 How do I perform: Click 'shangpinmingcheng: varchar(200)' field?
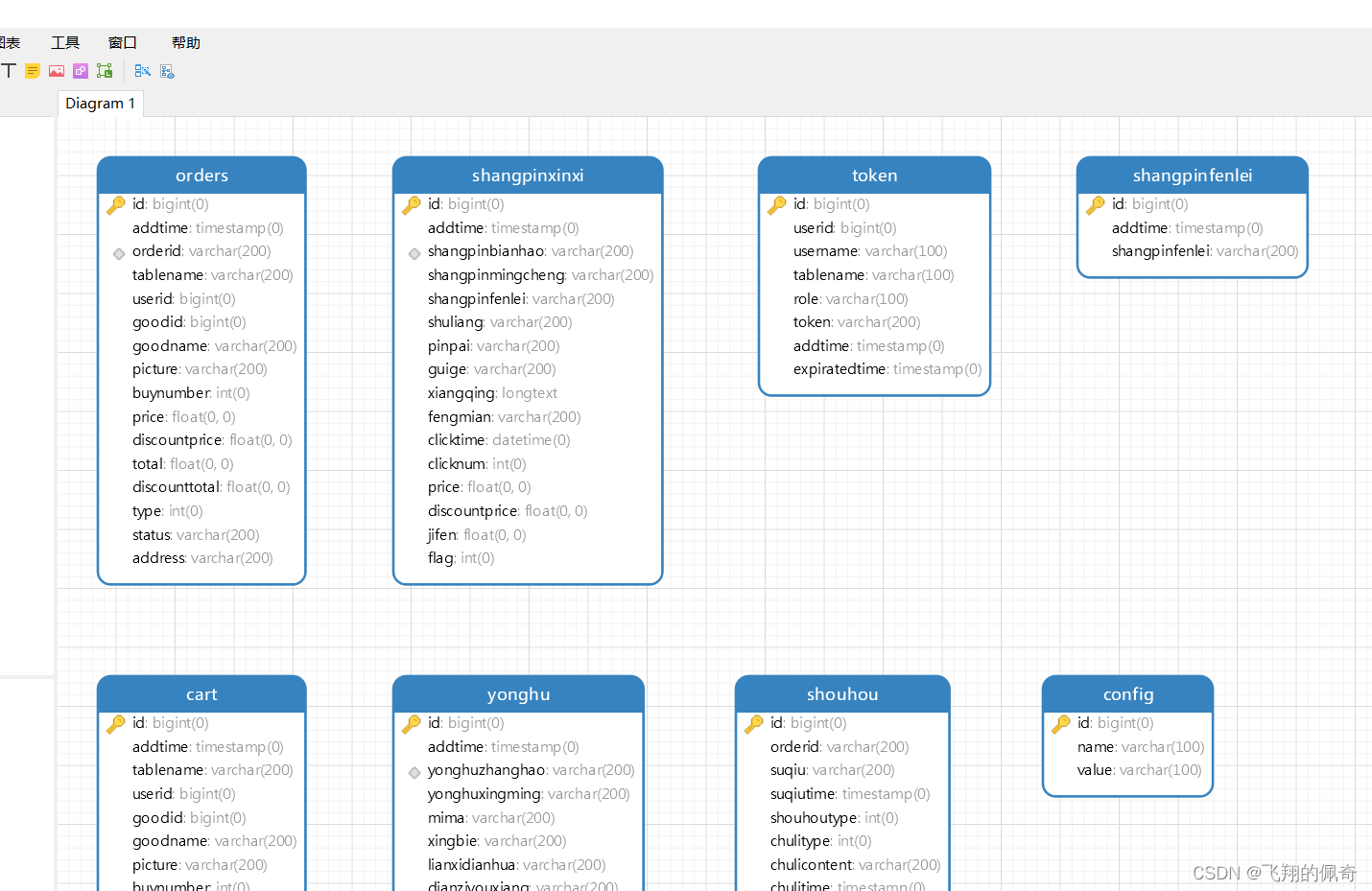click(540, 275)
